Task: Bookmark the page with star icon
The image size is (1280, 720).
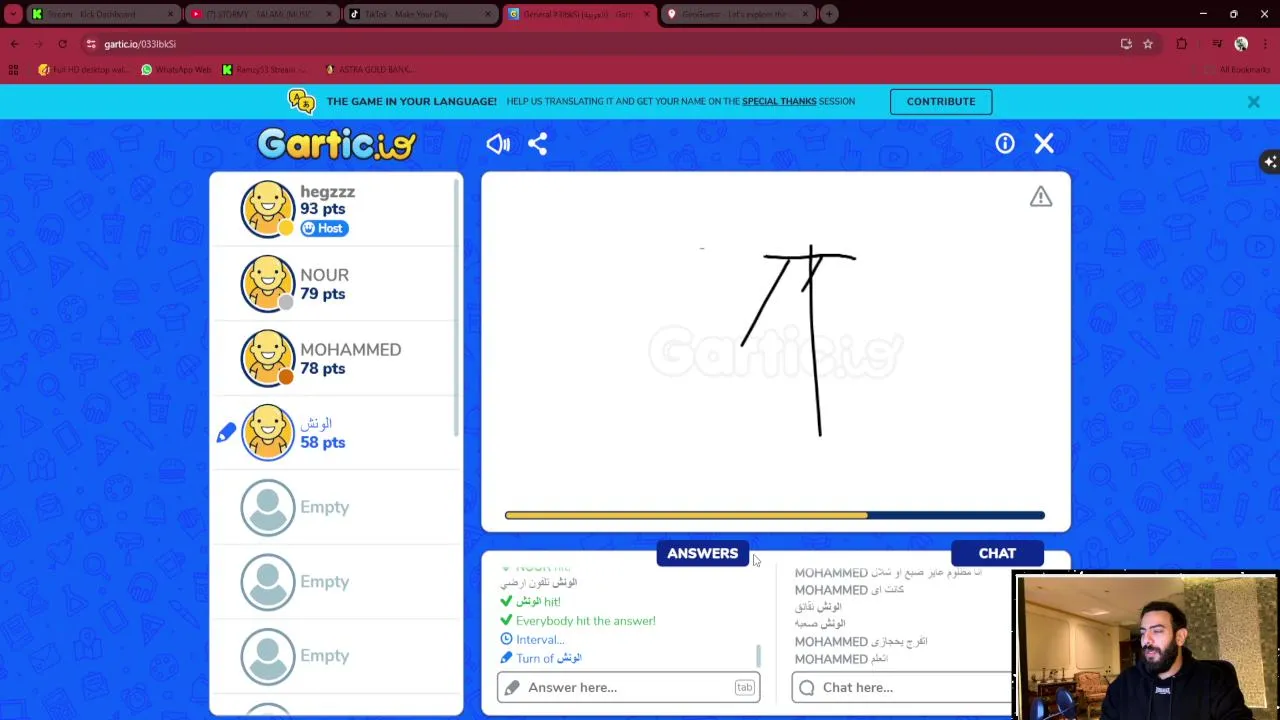Action: [1148, 44]
